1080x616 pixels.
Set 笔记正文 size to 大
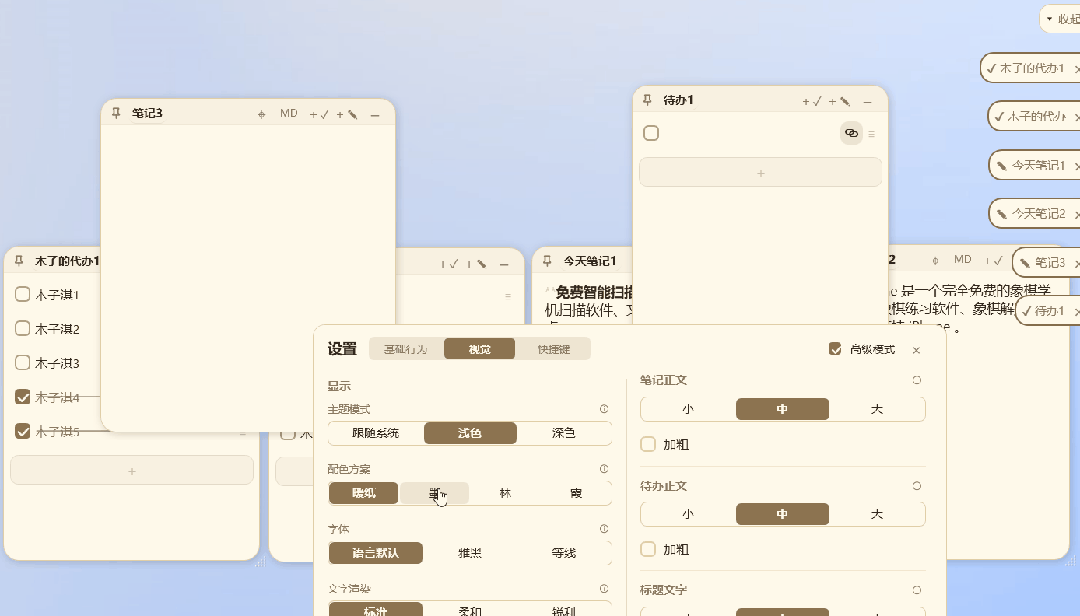coord(876,409)
